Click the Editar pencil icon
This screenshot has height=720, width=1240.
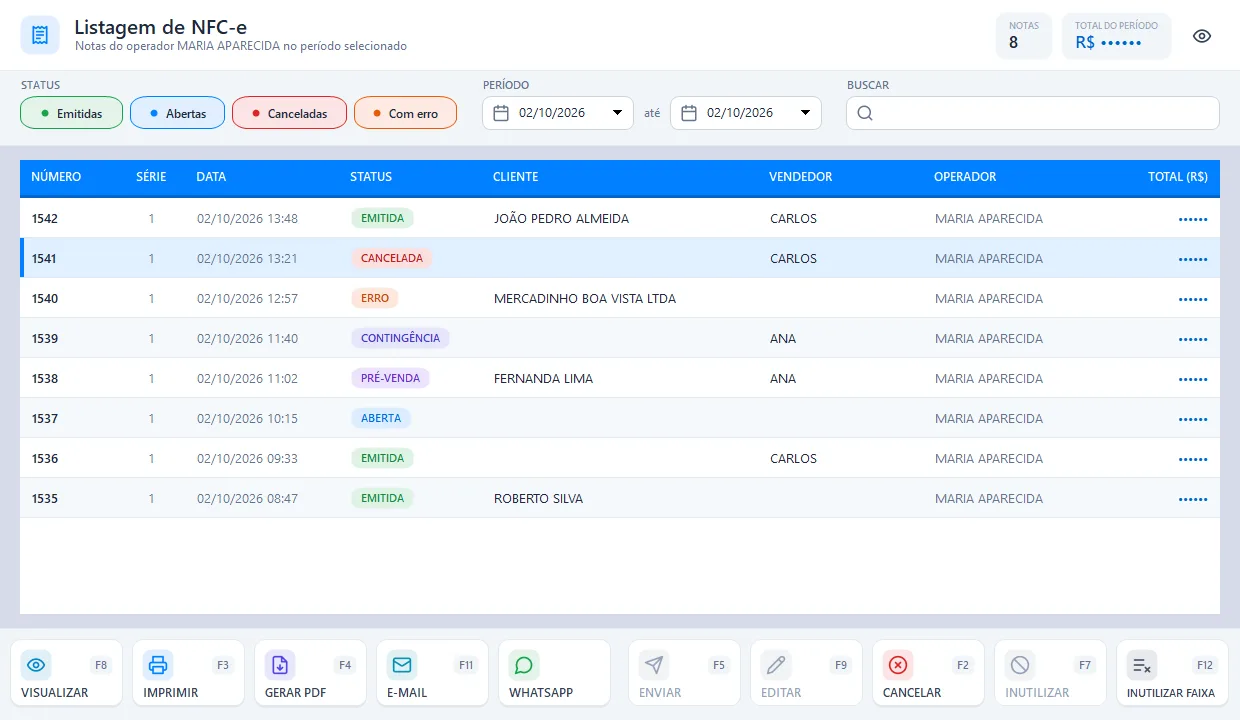click(776, 665)
